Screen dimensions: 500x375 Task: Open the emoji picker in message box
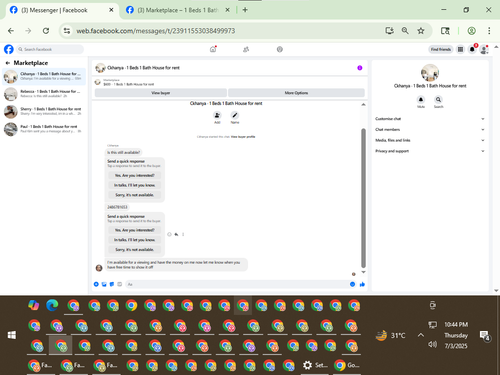[352, 284]
